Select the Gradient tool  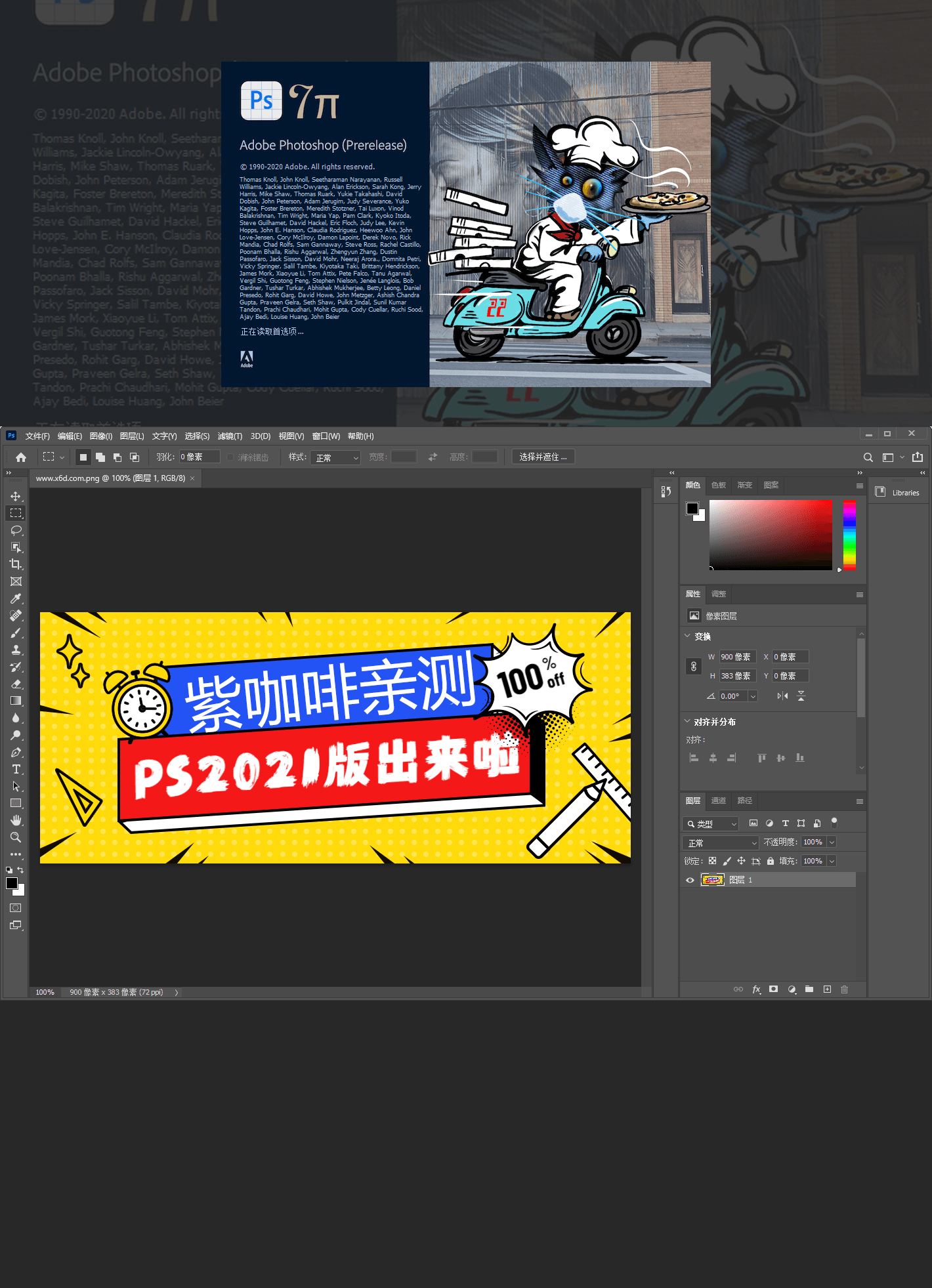coord(16,701)
